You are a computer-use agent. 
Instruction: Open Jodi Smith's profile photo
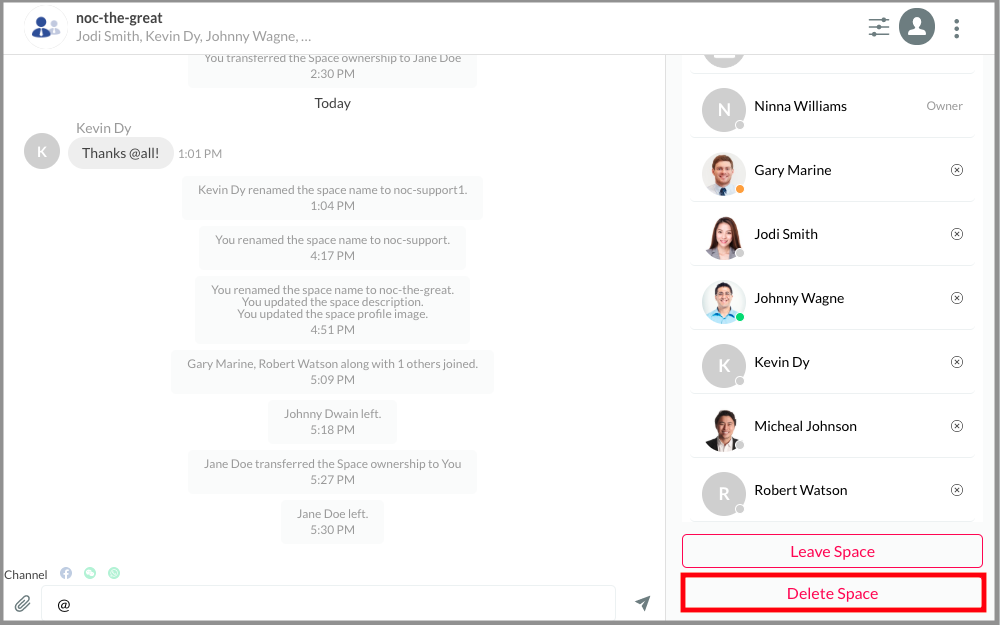click(724, 238)
